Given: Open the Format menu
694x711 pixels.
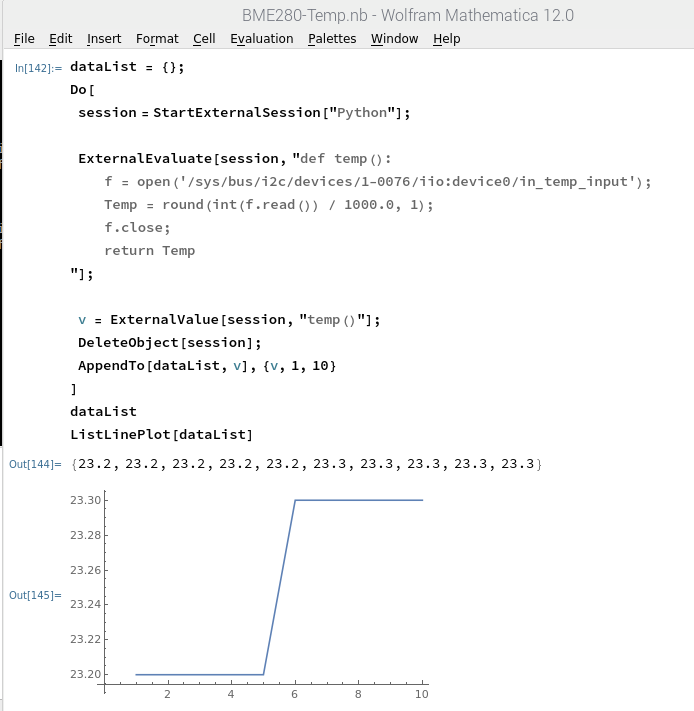Looking at the screenshot, I should pos(157,39).
